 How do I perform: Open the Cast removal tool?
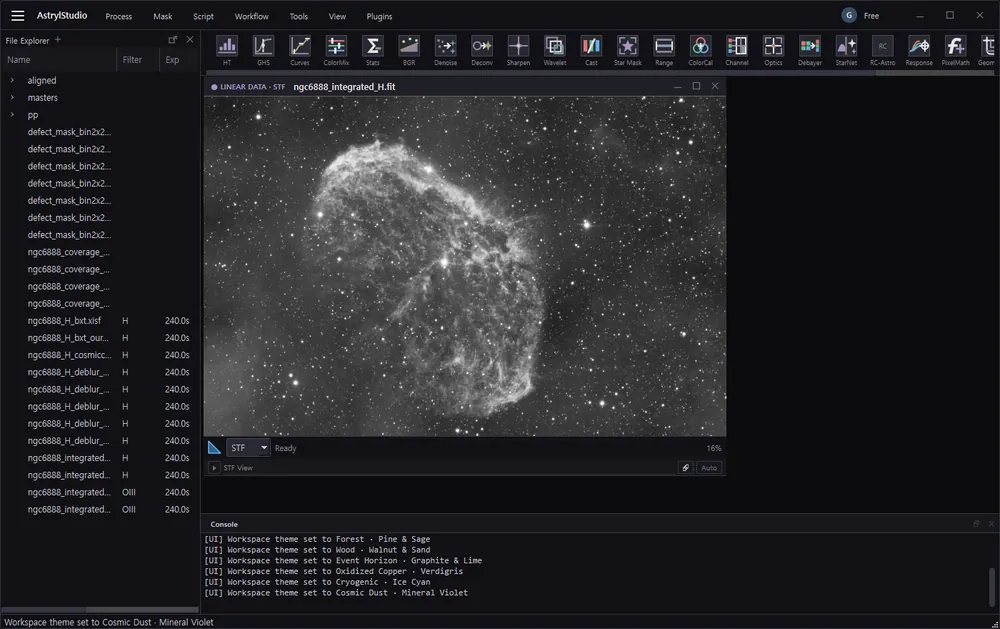pyautogui.click(x=591, y=50)
